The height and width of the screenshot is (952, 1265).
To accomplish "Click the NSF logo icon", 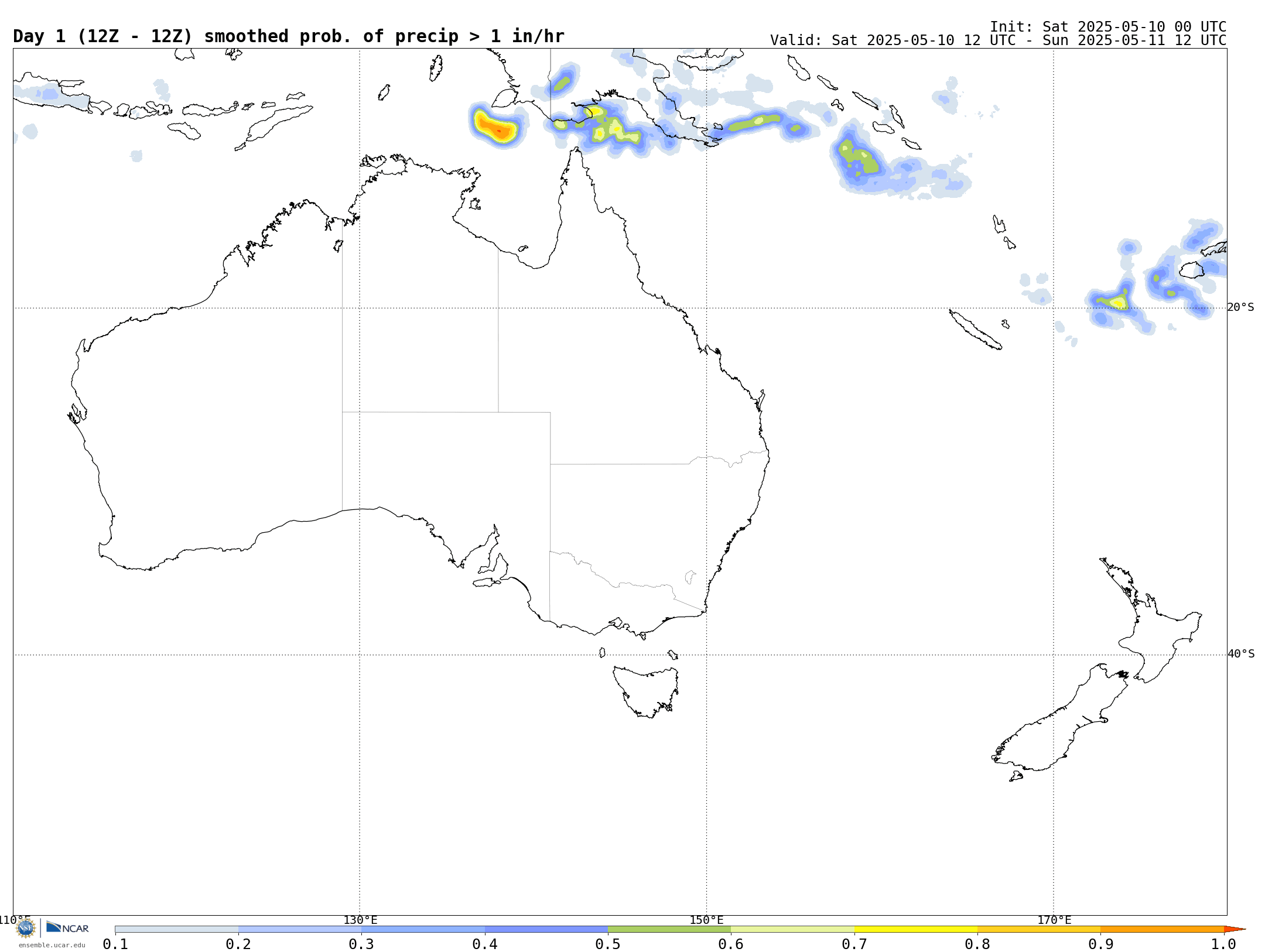I will [26, 928].
